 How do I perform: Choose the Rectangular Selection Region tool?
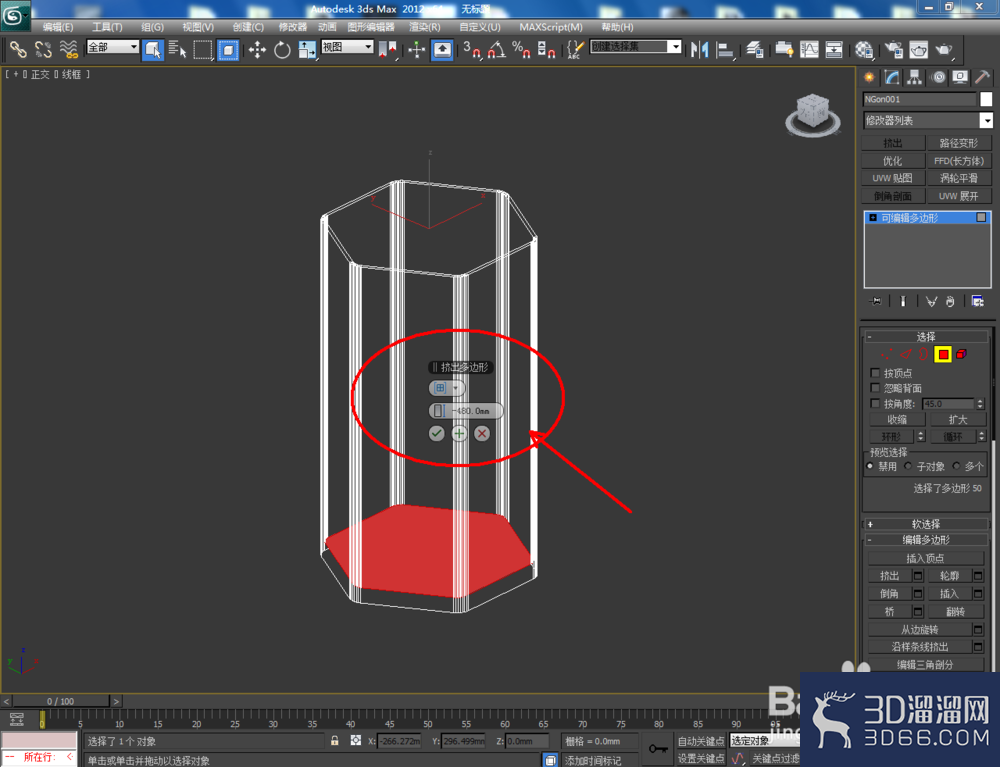(203, 49)
